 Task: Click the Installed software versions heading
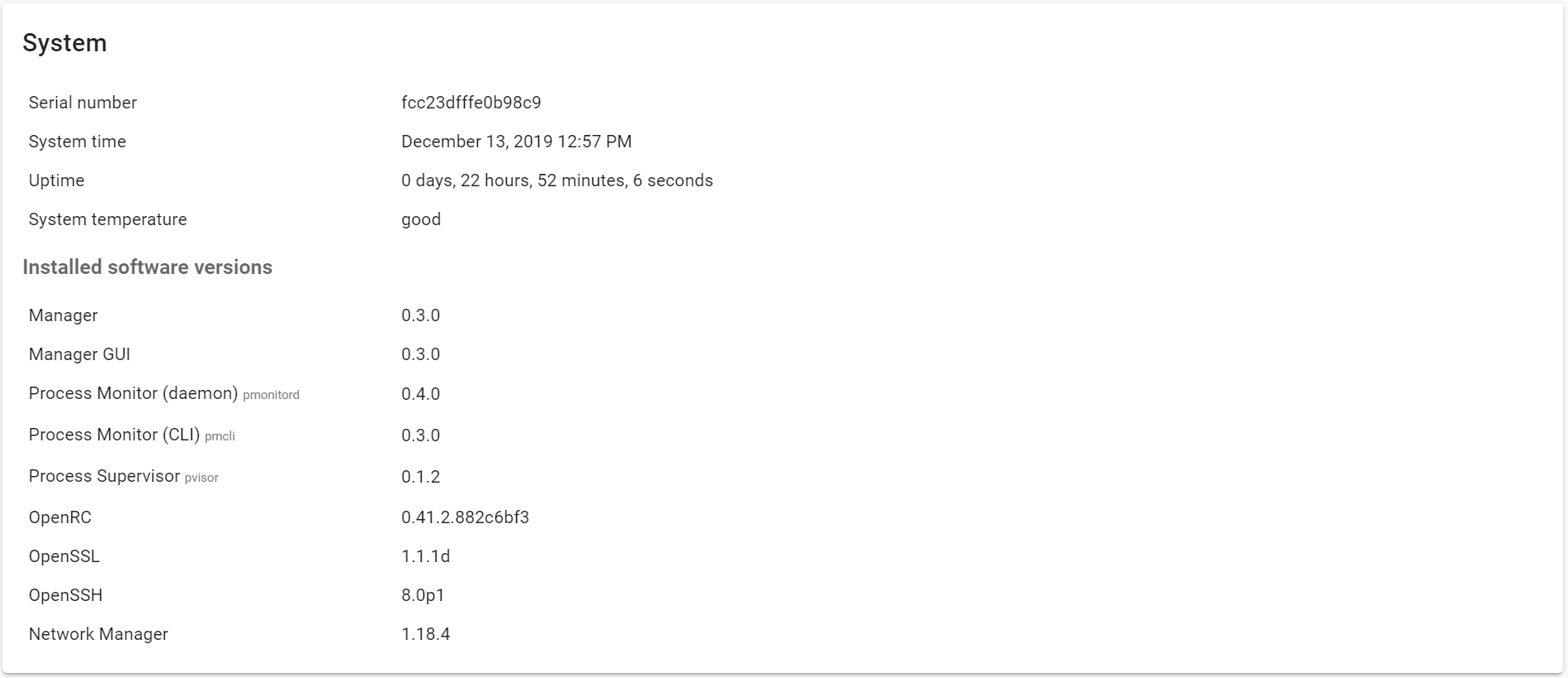click(x=147, y=267)
